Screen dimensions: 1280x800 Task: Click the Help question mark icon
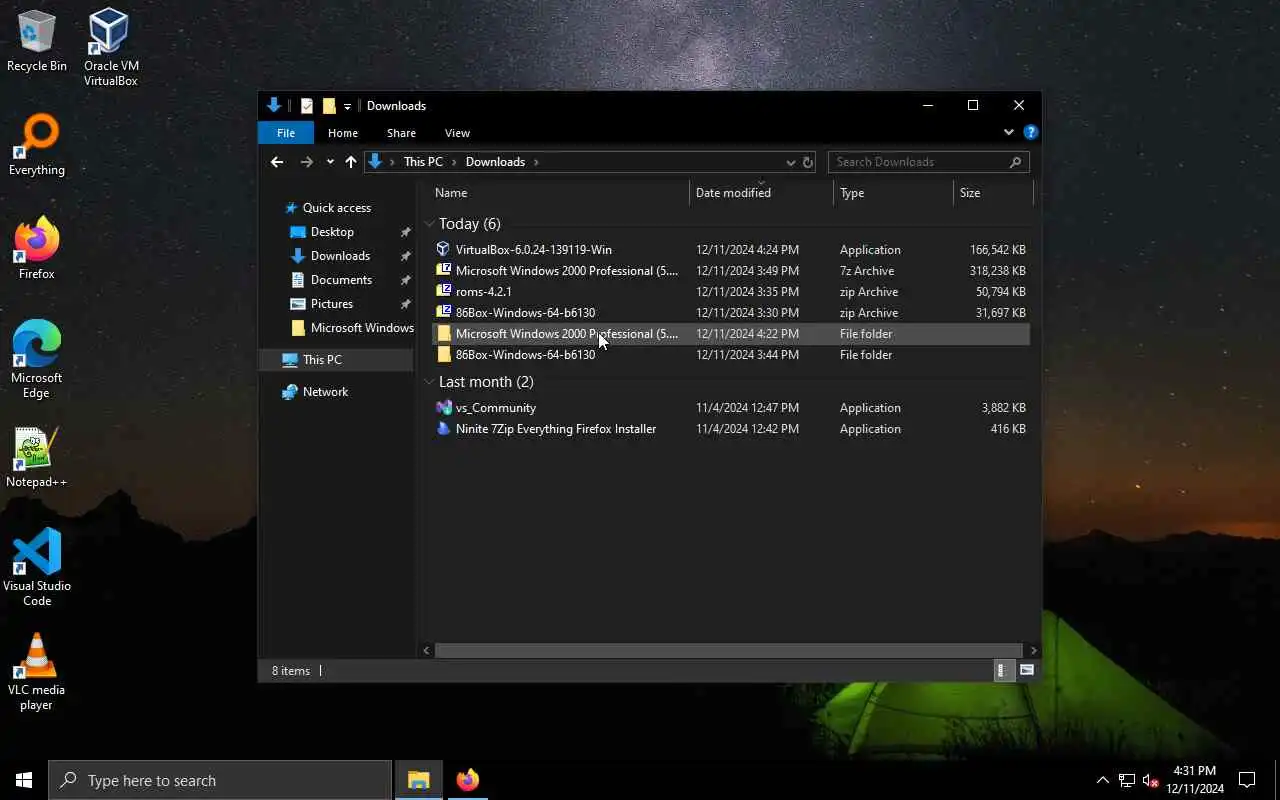(1031, 132)
